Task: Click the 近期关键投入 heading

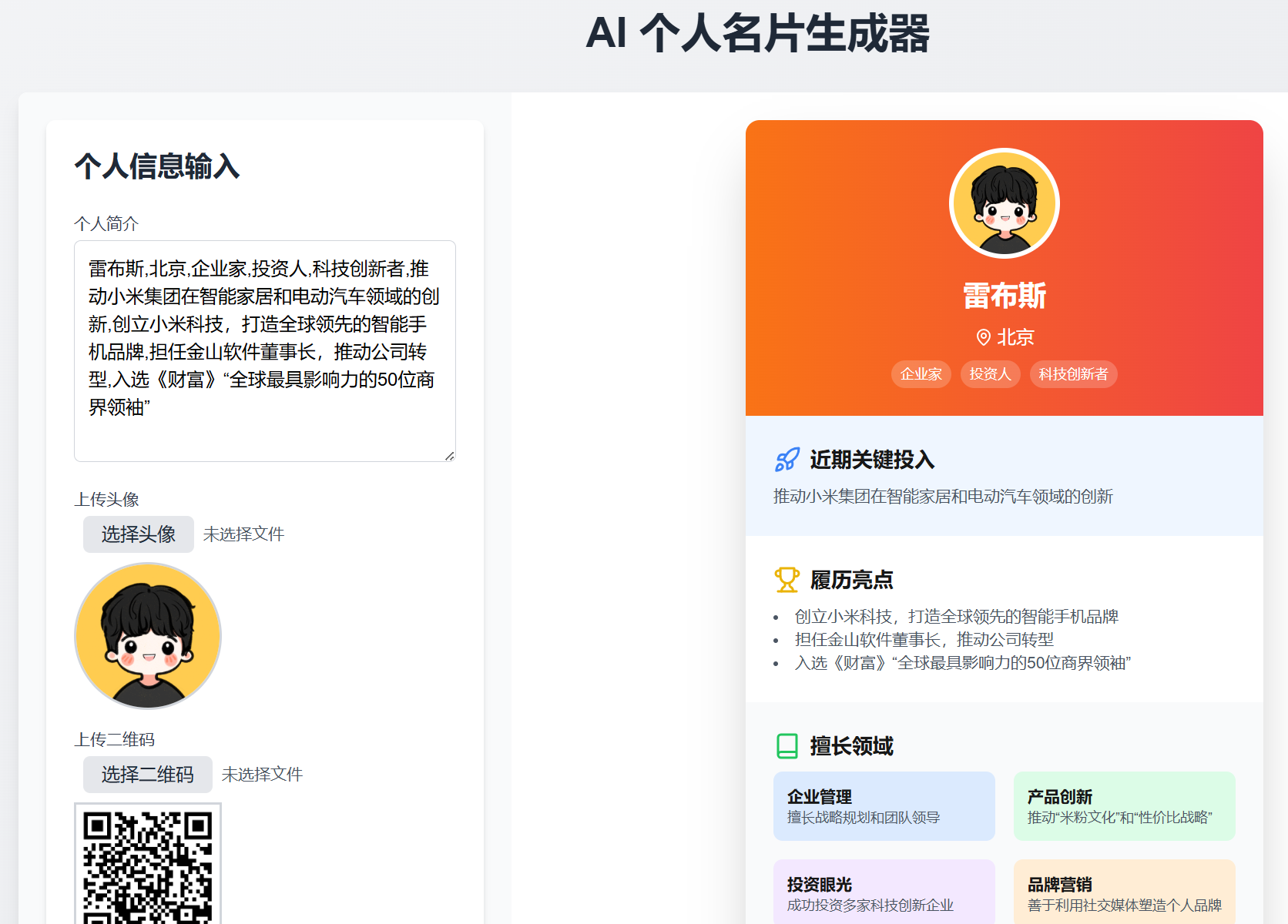Action: 872,460
